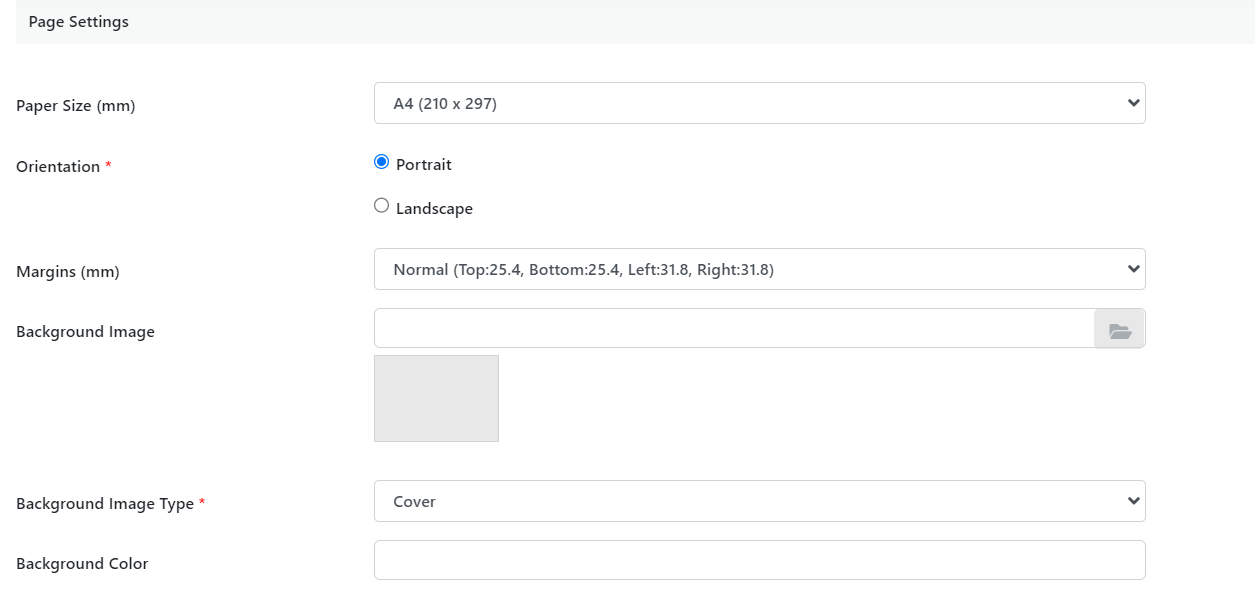This screenshot has width=1255, height=605.
Task: Click the Background Color label text
Action: pos(82,564)
